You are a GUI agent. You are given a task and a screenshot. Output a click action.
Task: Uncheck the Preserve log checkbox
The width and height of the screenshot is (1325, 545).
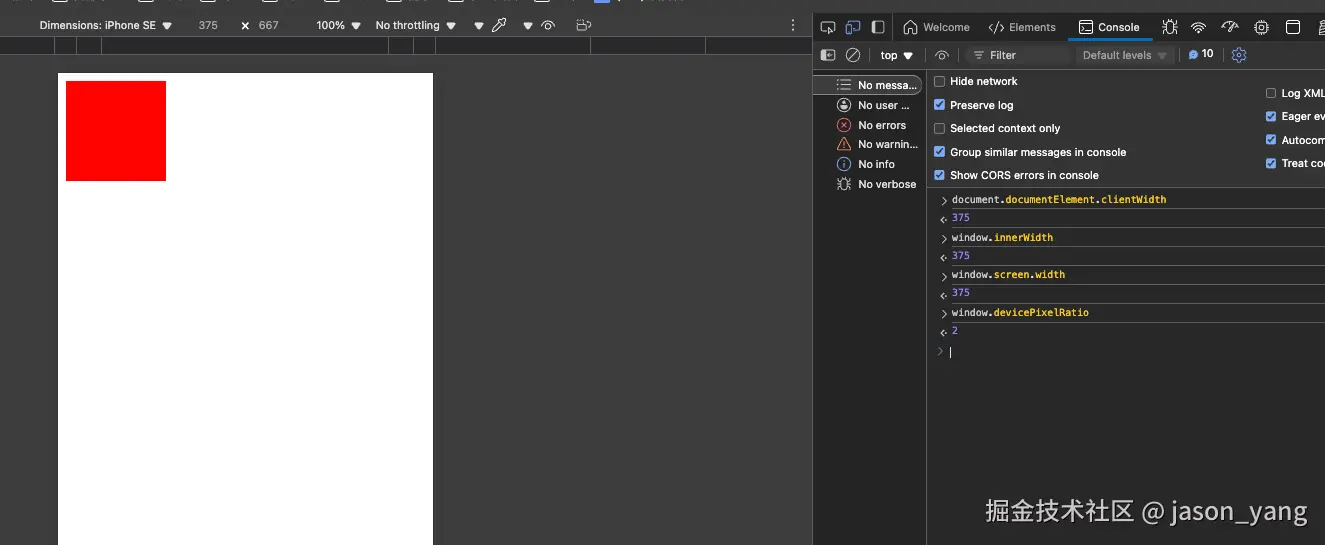pyautogui.click(x=939, y=105)
